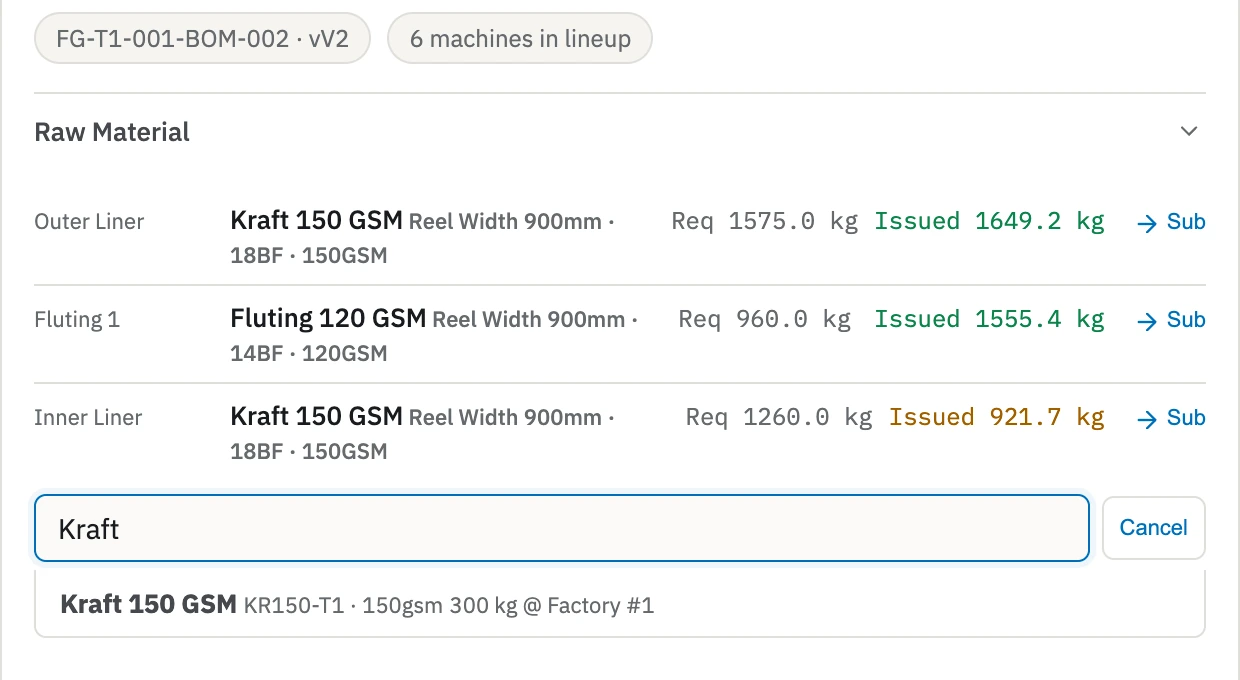Click the 6 machines in lineup badge
This screenshot has height=680, width=1240.
tap(520, 39)
